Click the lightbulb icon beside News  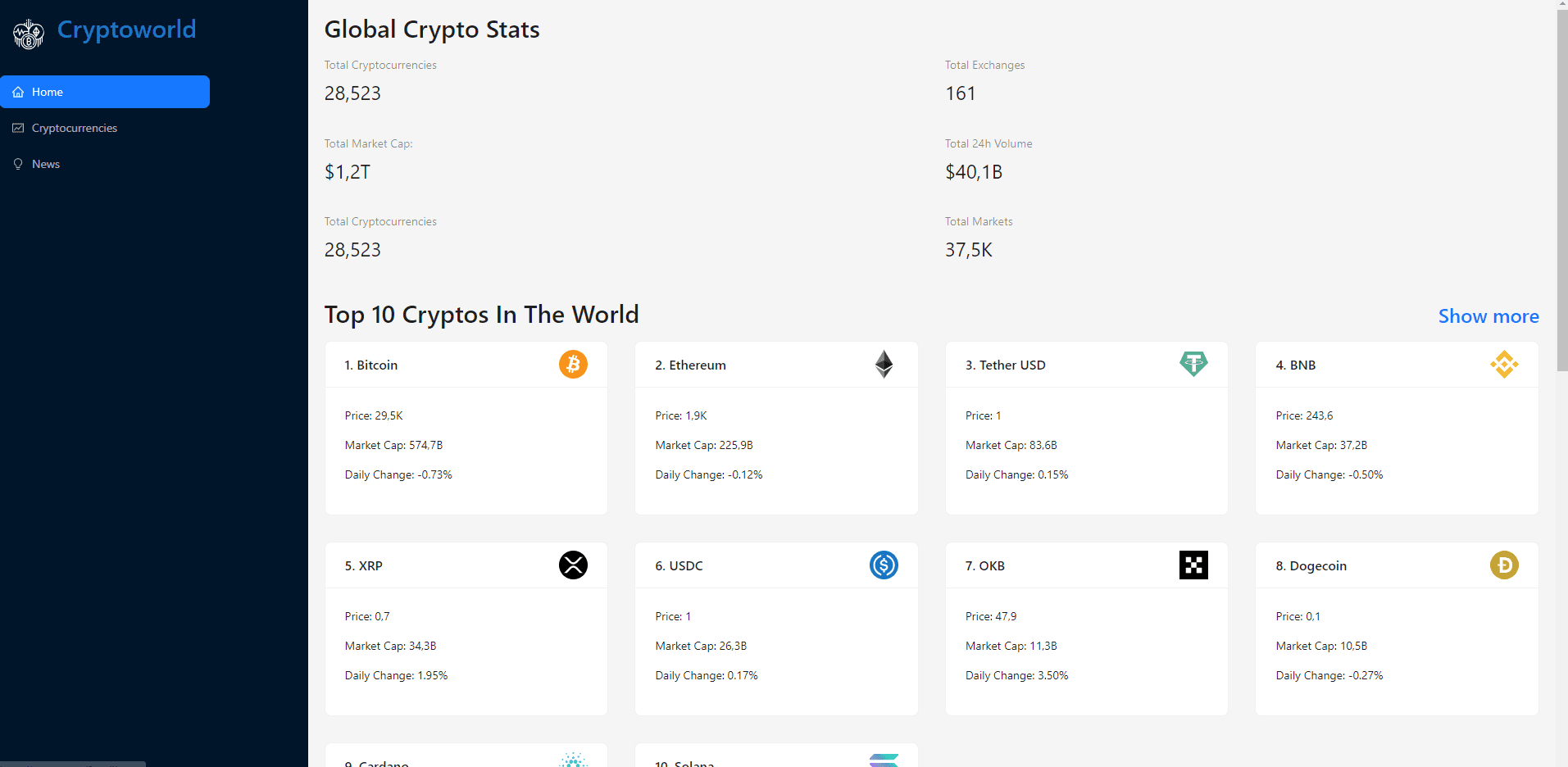17,164
